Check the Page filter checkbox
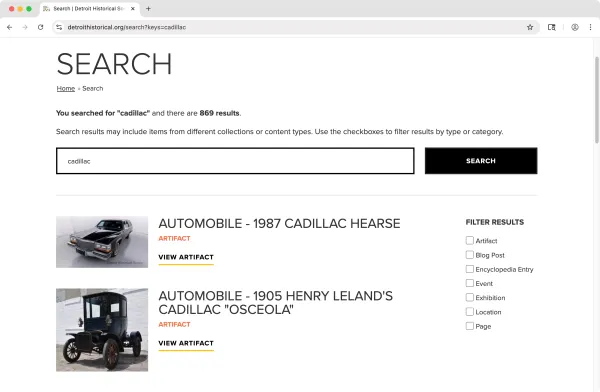 click(x=470, y=326)
